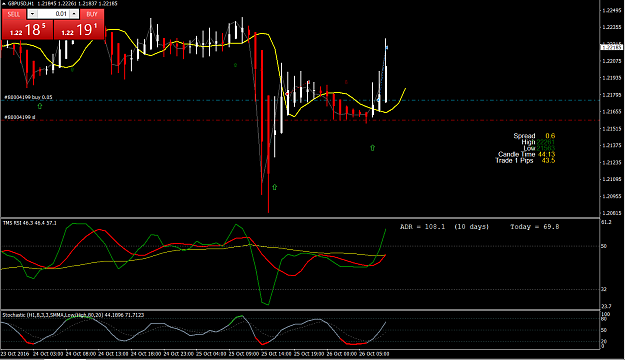
Task: Increase lot volume with the right arrow
Action: [74, 14]
